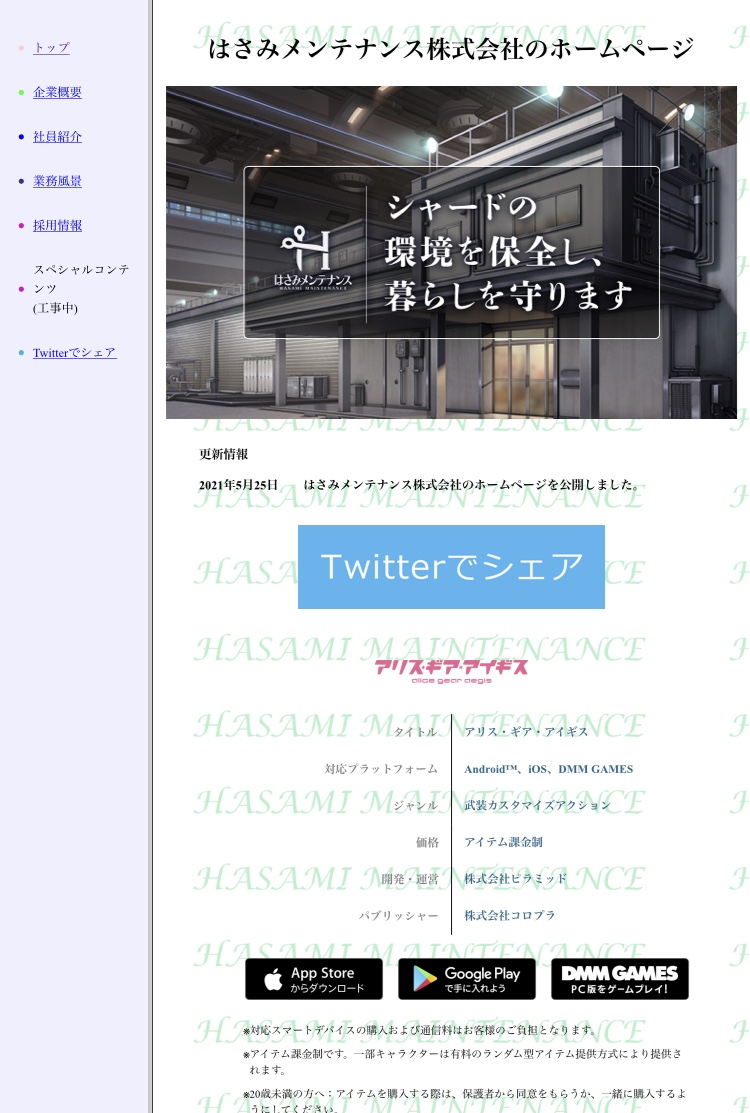Click the Alice Gear Aegis logo
Image resolution: width=750 pixels, height=1113 pixels.
(451, 669)
